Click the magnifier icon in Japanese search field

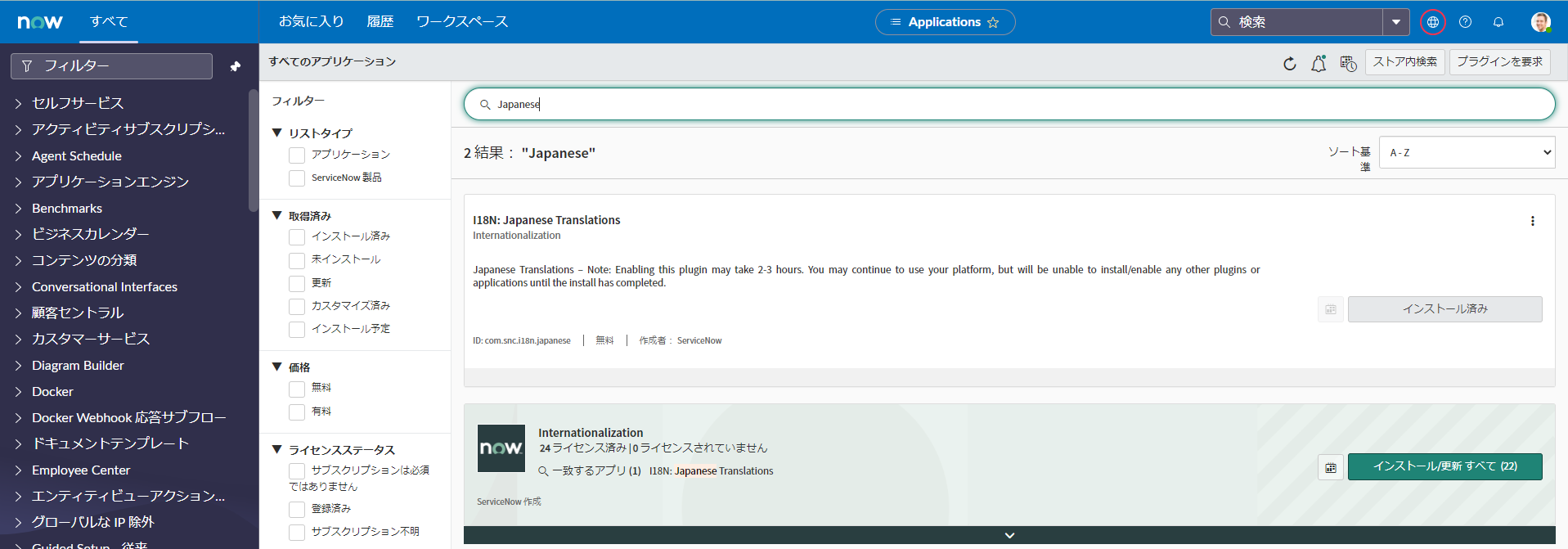pyautogui.click(x=485, y=105)
